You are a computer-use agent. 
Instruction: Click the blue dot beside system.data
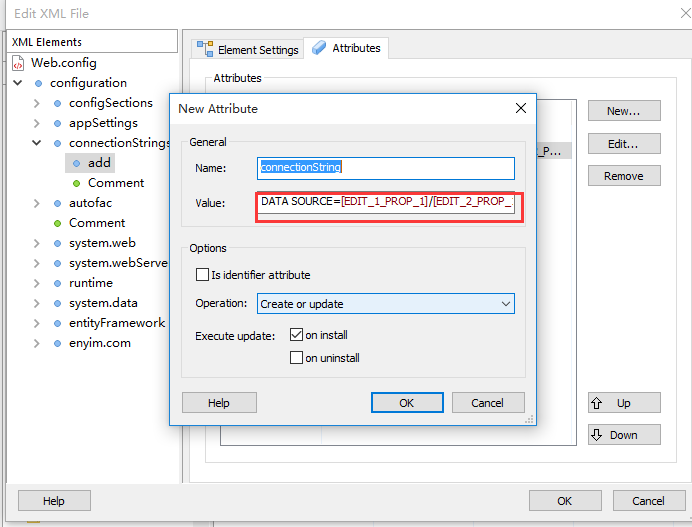[x=57, y=303]
